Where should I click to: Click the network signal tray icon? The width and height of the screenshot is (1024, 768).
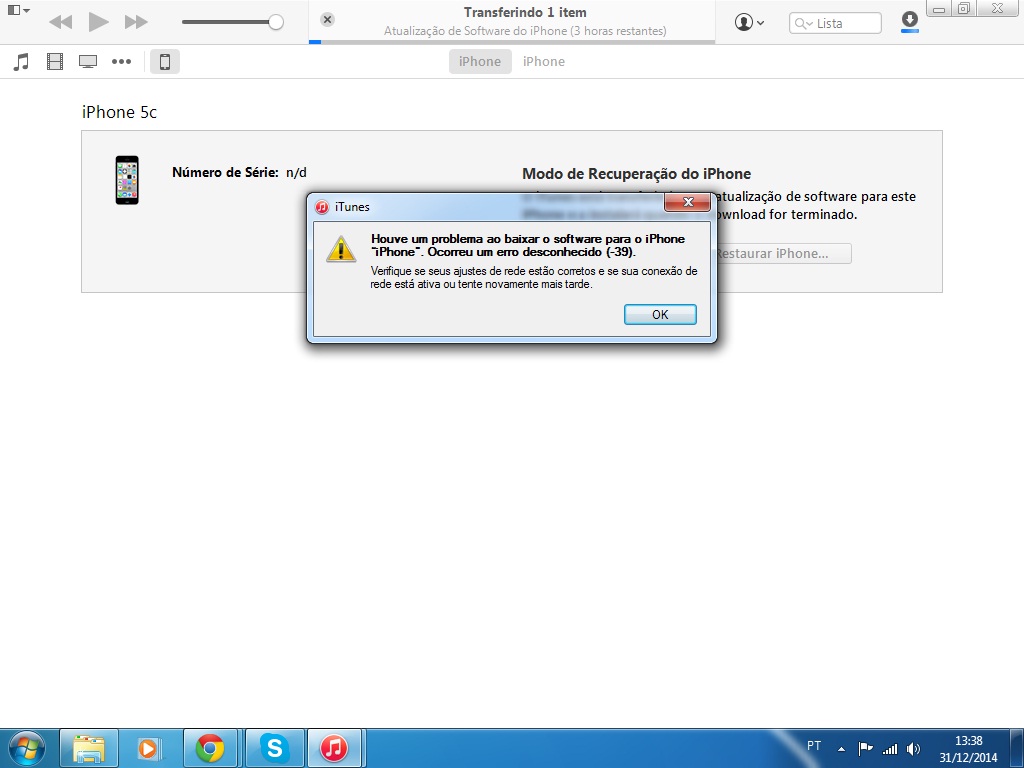pos(890,749)
